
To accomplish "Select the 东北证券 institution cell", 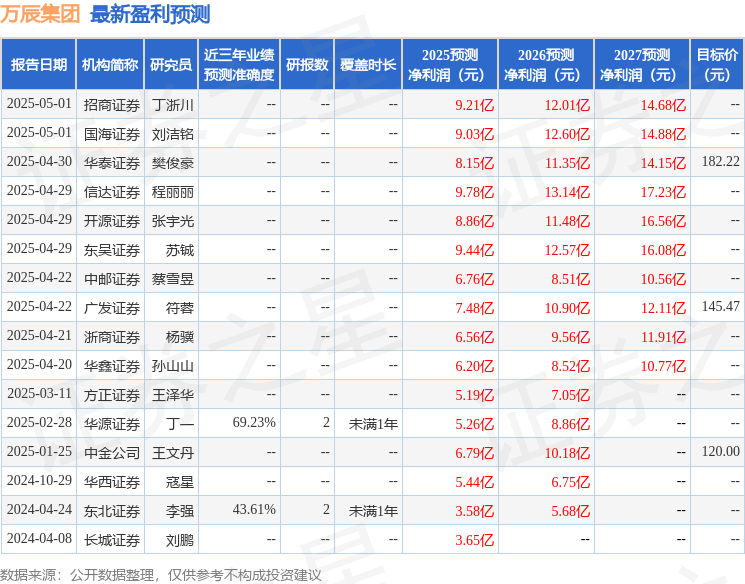I will coord(112,511).
